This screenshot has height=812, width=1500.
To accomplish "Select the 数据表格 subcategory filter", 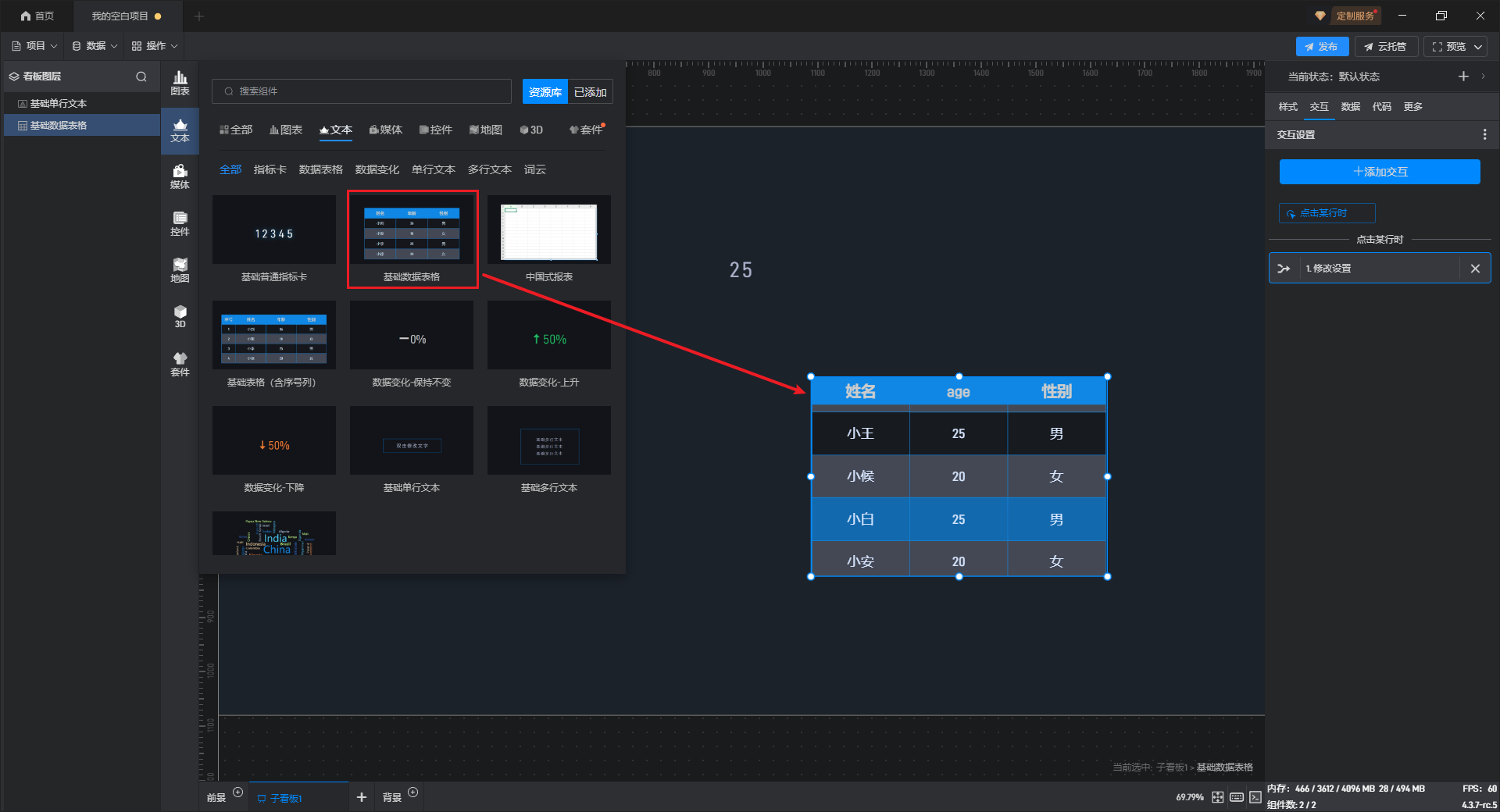I will coord(320,169).
